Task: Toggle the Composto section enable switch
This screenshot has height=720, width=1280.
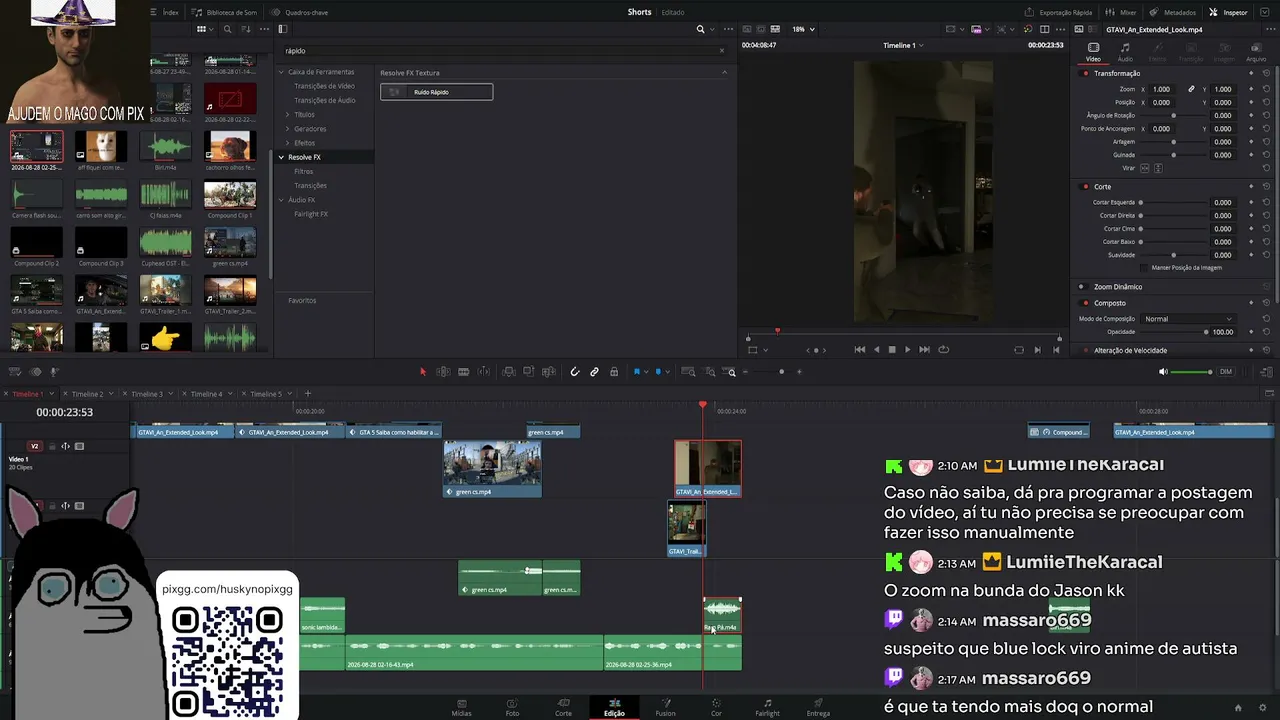Action: 1085,303
